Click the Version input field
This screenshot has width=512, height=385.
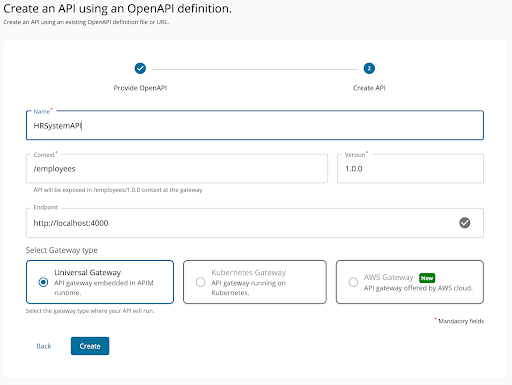(410, 169)
